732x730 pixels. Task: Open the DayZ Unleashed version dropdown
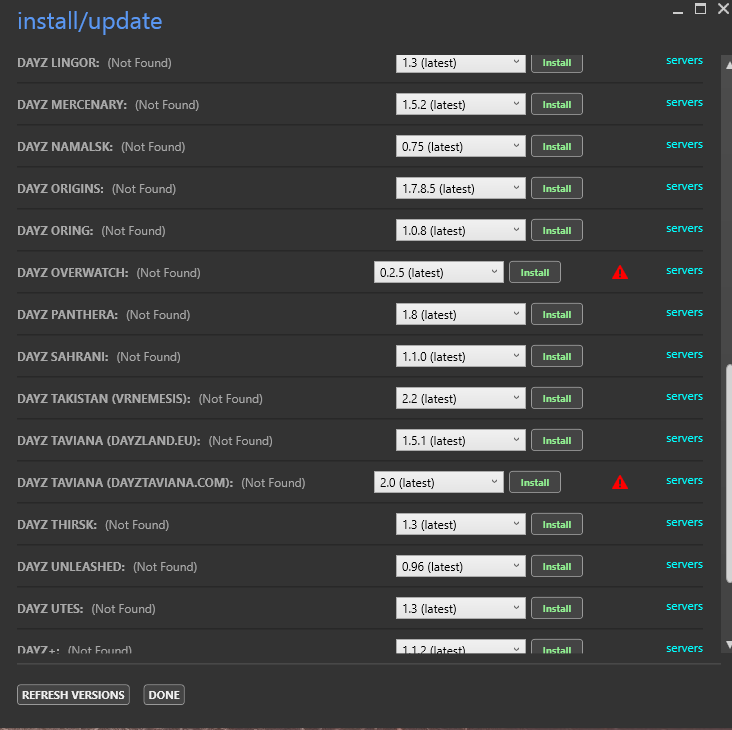(460, 566)
